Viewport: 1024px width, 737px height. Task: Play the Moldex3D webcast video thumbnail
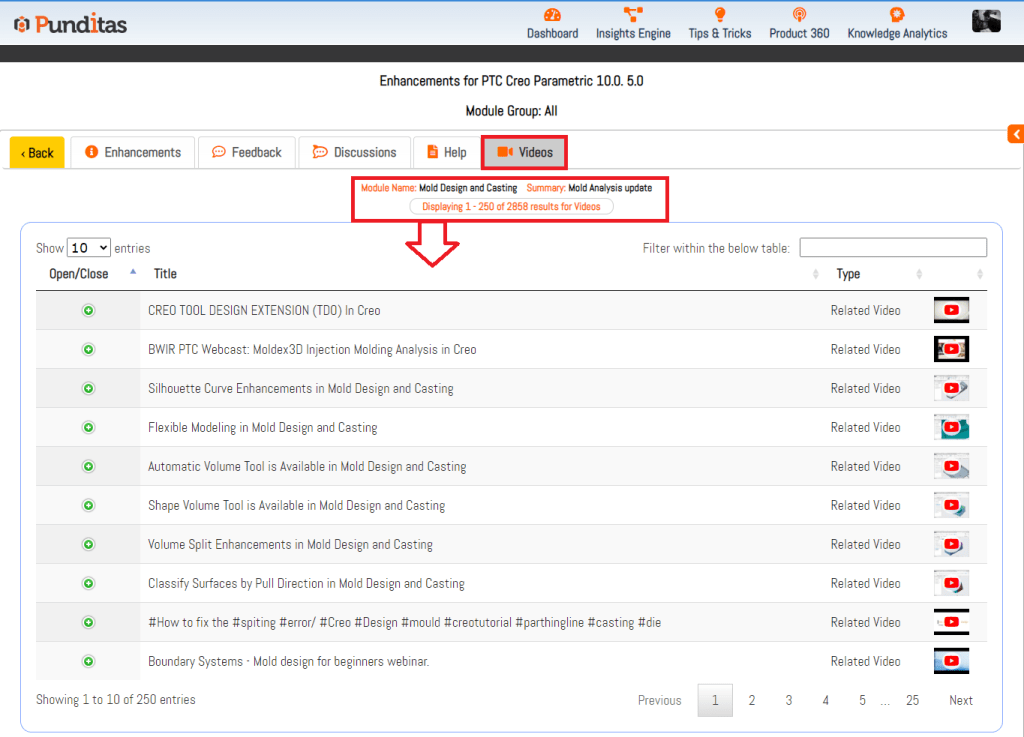tap(951, 349)
